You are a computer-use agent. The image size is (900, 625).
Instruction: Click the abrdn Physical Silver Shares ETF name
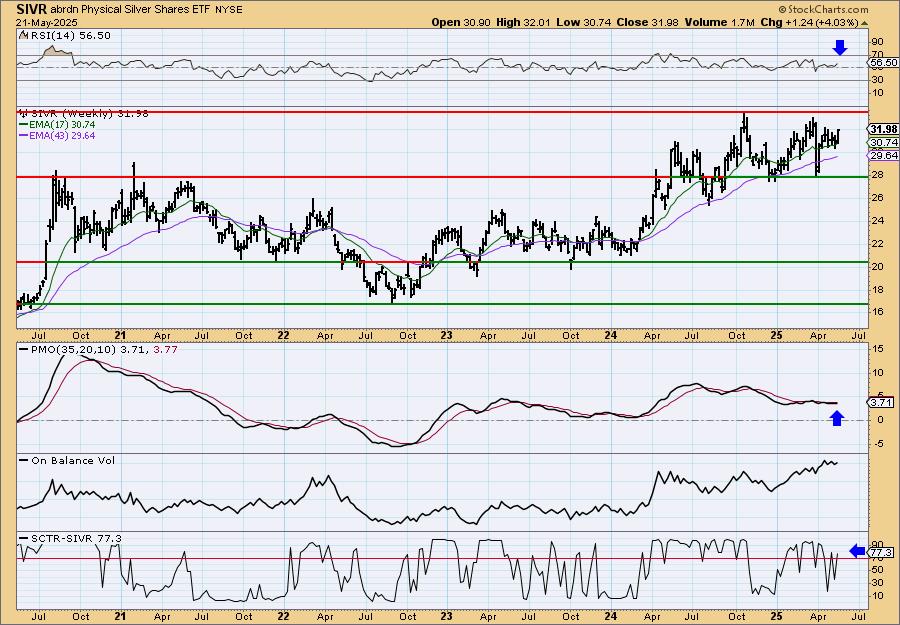[x=131, y=10]
